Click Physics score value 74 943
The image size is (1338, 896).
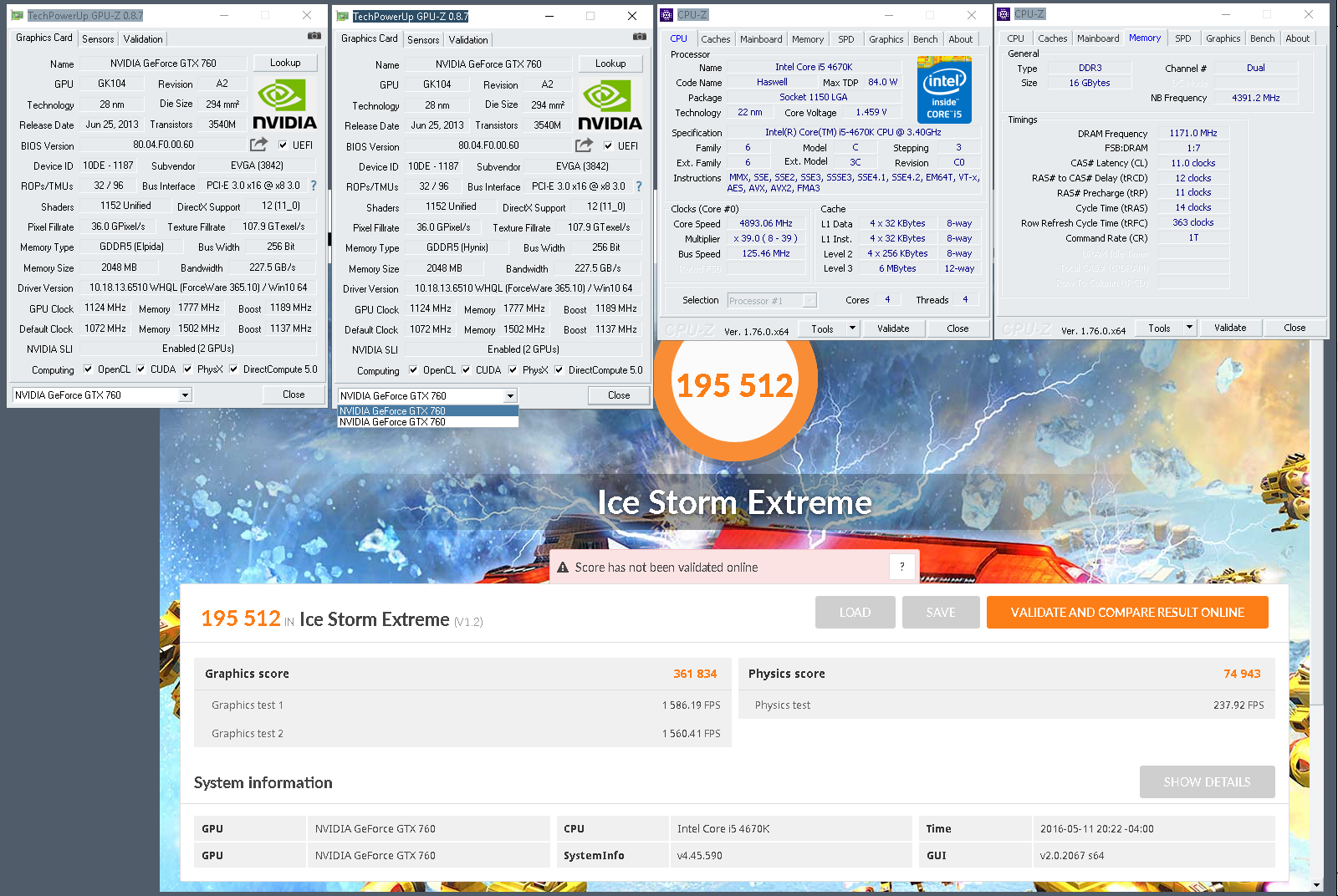click(1242, 674)
